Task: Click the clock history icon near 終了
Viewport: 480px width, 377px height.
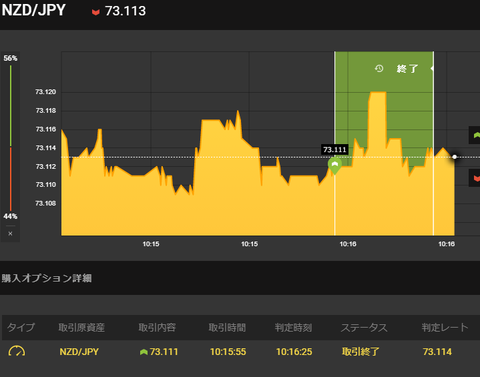Action: tap(379, 69)
